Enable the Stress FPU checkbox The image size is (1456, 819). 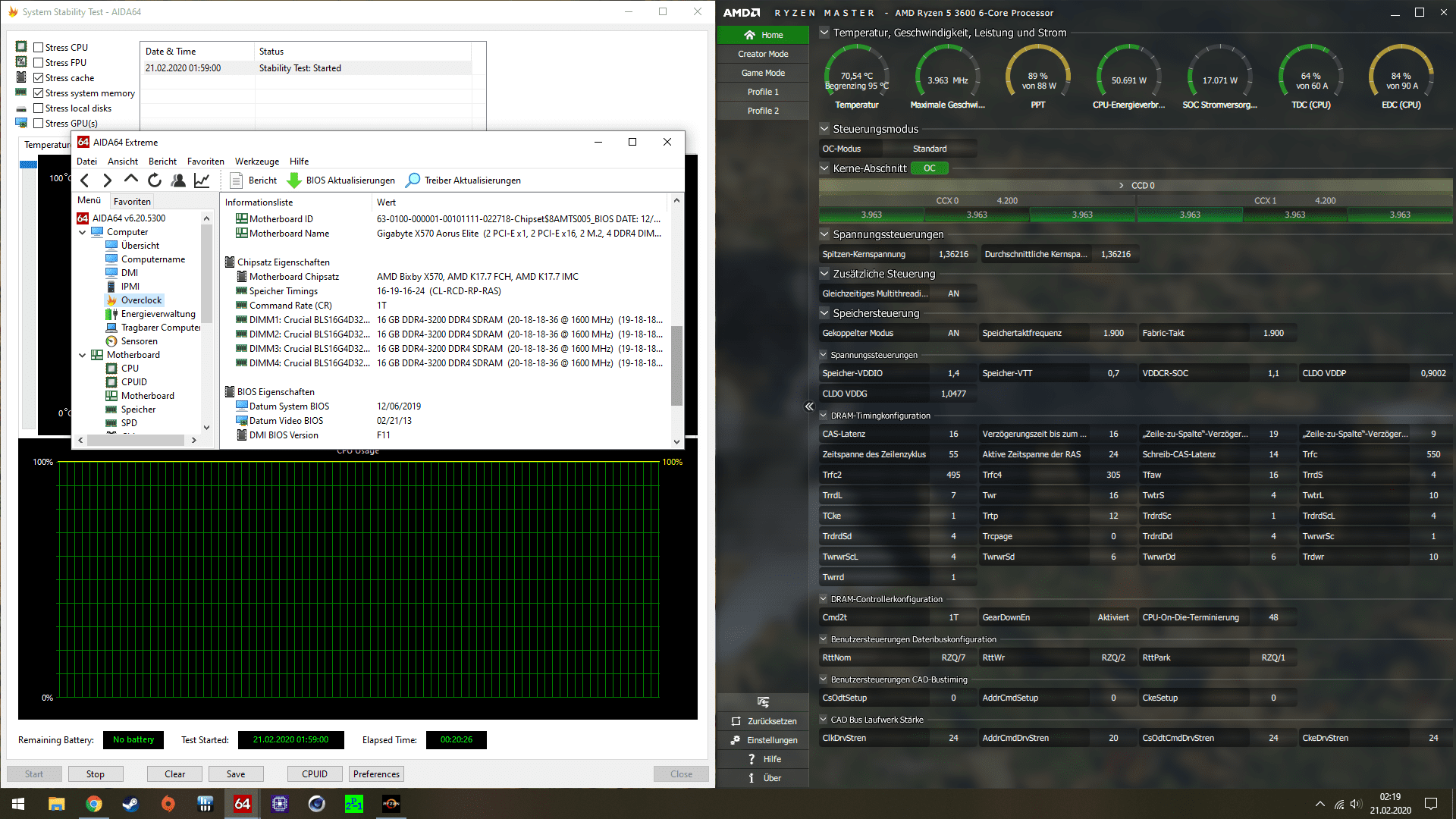click(x=39, y=63)
